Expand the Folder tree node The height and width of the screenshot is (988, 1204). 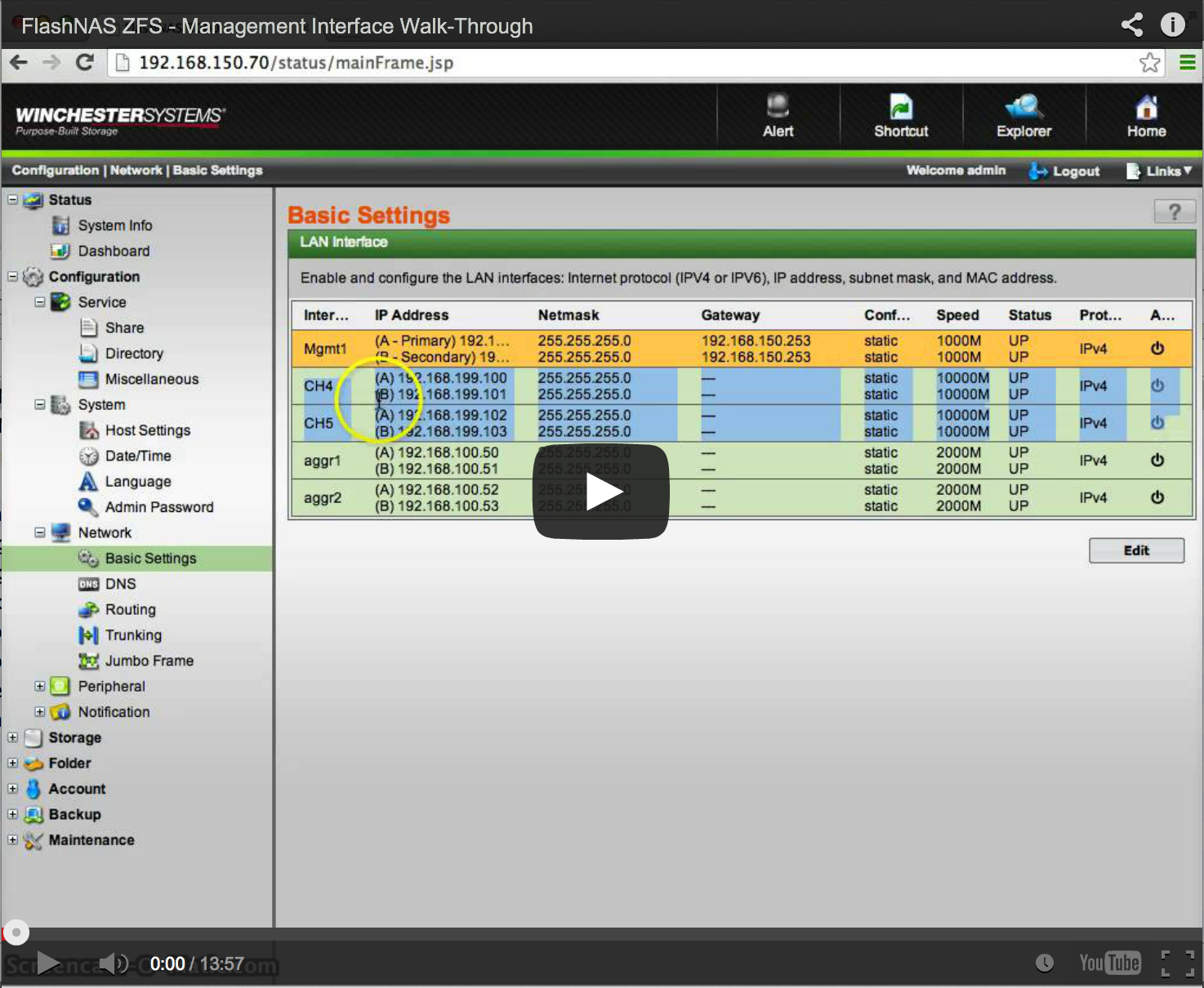tap(12, 763)
